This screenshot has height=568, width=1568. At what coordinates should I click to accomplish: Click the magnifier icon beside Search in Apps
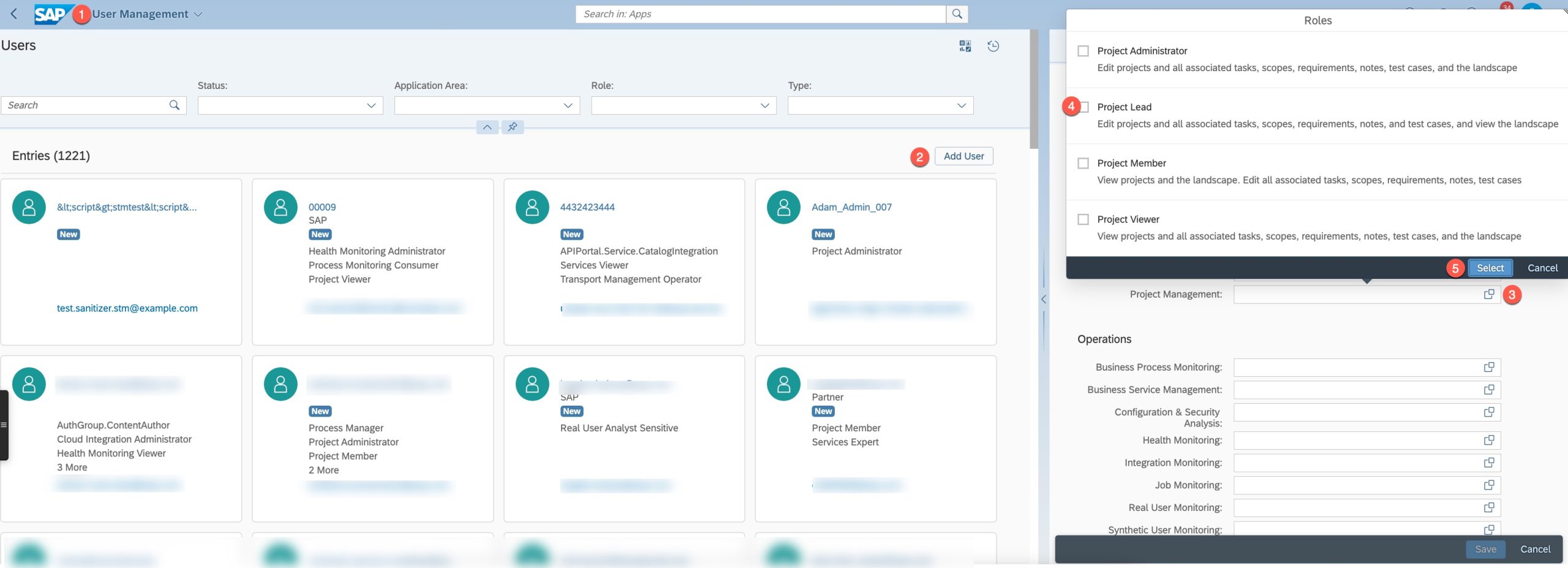(957, 14)
